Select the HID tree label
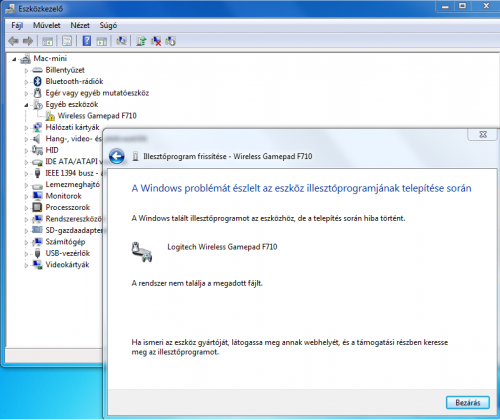The width and height of the screenshot is (500, 420). click(52, 150)
